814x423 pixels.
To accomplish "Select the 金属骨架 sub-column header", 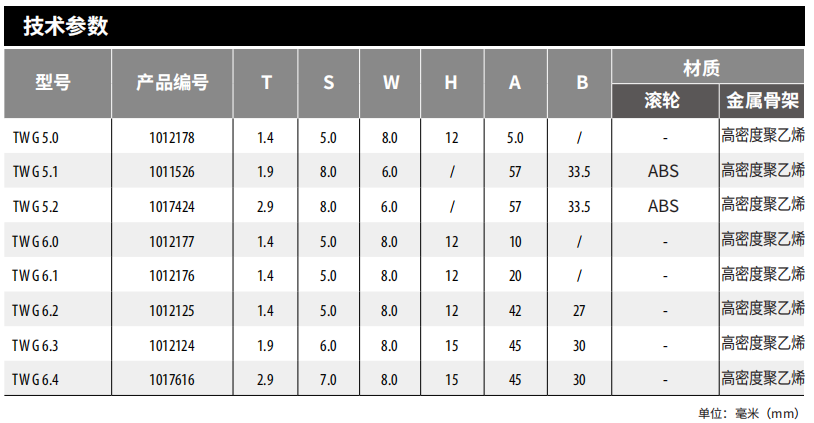I will pyautogui.click(x=762, y=101).
